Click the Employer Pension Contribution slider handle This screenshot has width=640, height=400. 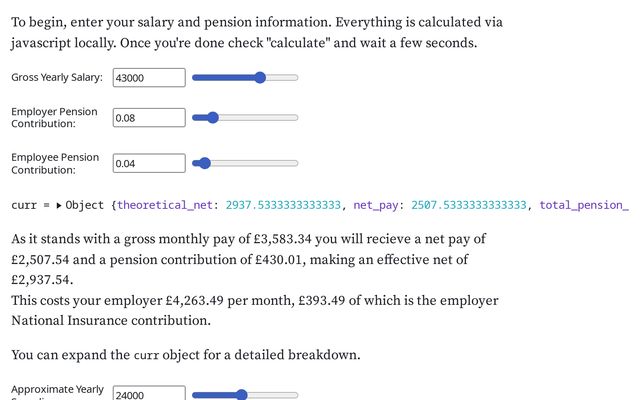coord(212,118)
